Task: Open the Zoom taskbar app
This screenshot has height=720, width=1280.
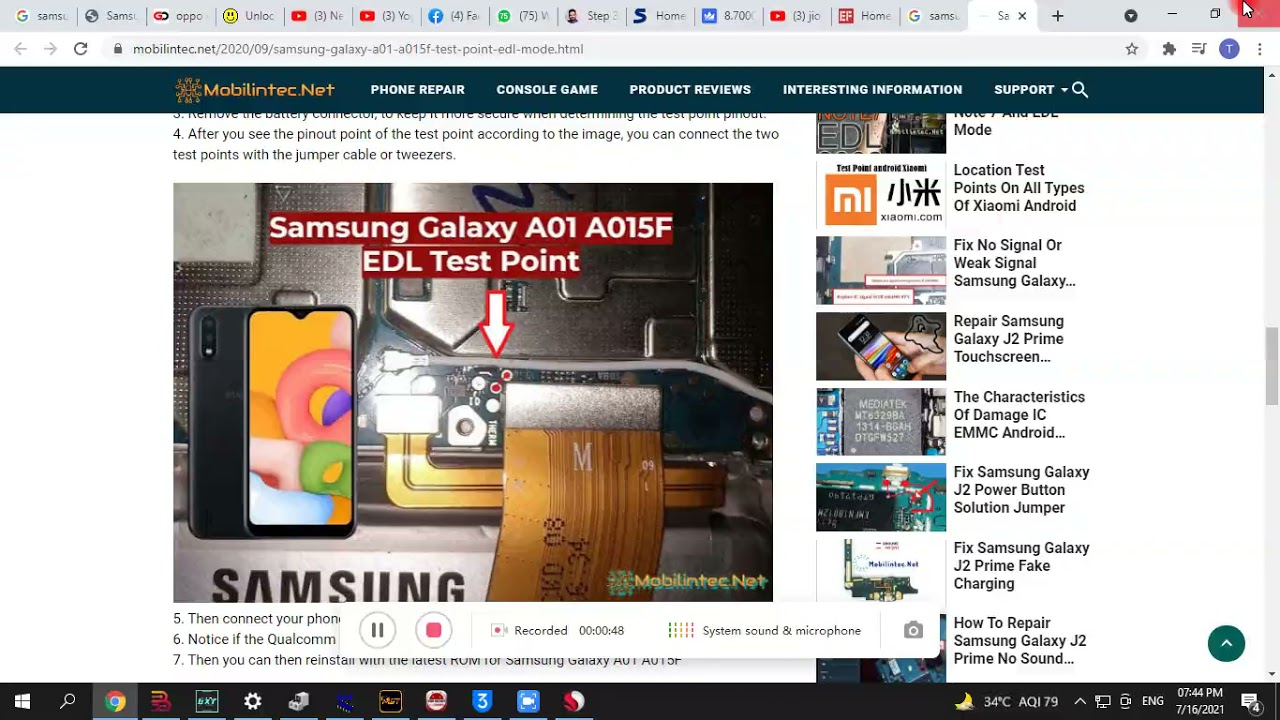Action: [x=528, y=701]
